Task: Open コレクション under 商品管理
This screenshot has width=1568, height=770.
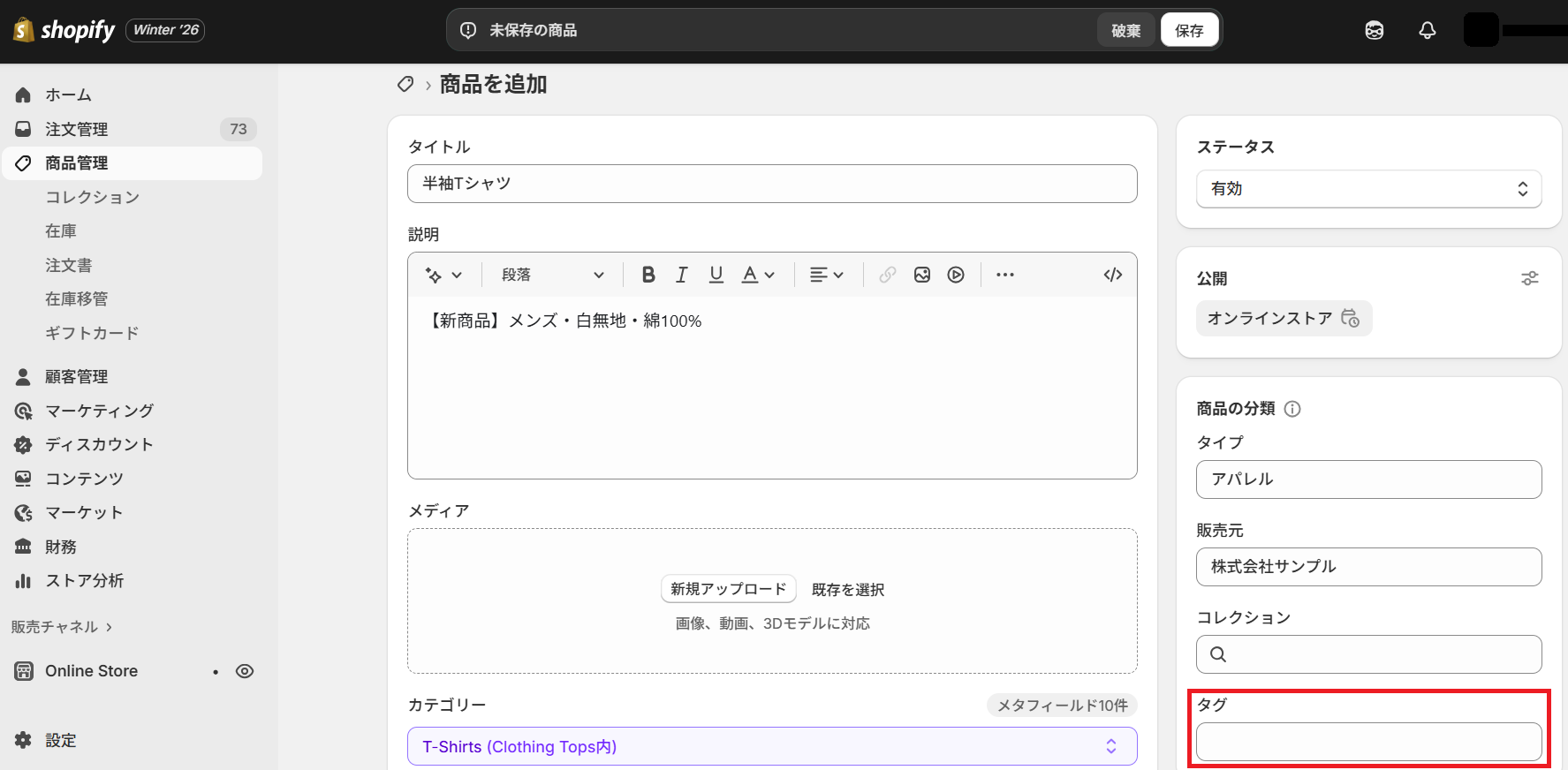Action: click(93, 197)
